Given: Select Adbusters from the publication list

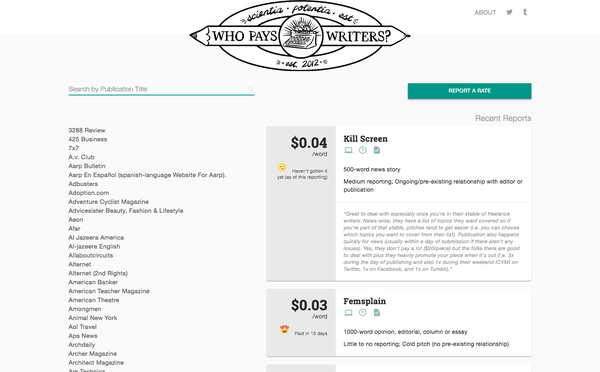Looking at the screenshot, I should [83, 184].
